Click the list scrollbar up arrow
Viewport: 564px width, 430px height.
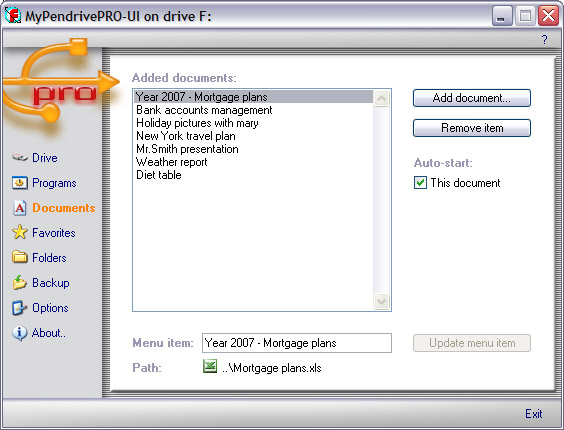pos(381,98)
